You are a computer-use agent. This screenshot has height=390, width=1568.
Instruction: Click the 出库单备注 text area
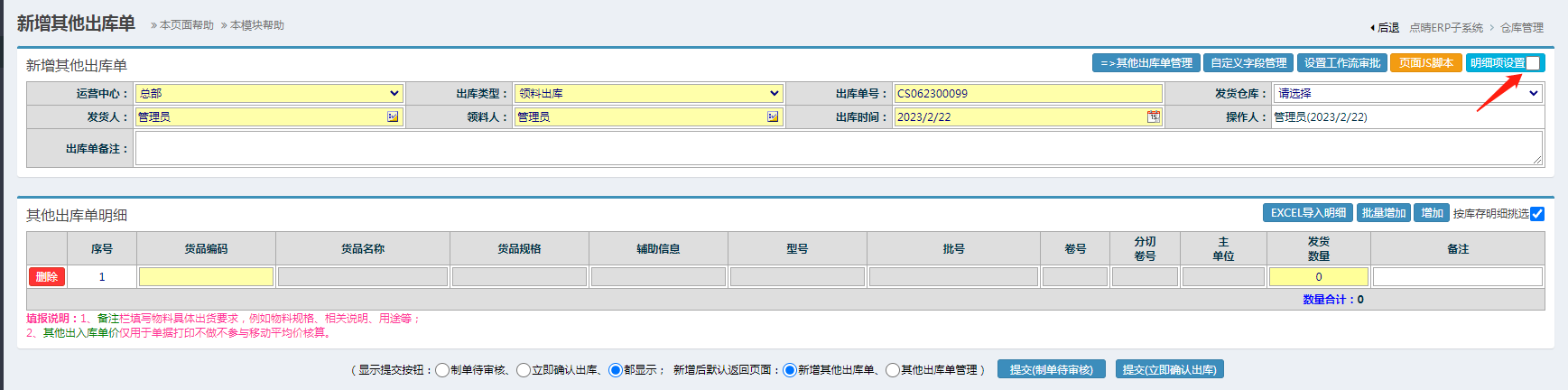pyautogui.click(x=839, y=148)
